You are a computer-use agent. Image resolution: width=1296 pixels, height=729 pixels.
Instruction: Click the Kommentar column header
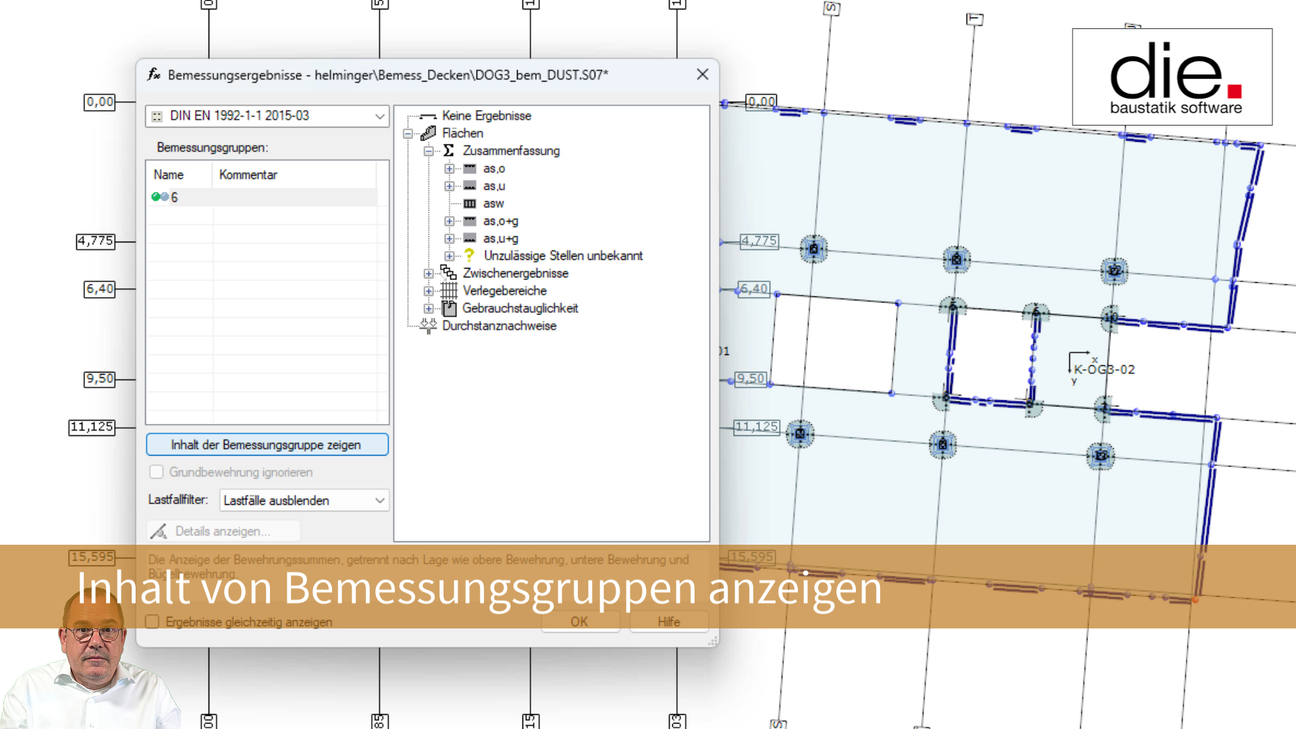coord(248,175)
